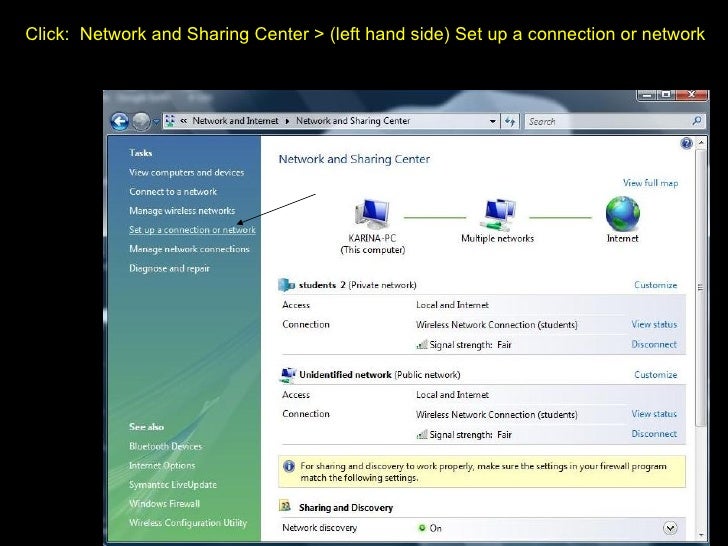
Task: Click the vertical scrollbar up arrow
Action: point(701,143)
